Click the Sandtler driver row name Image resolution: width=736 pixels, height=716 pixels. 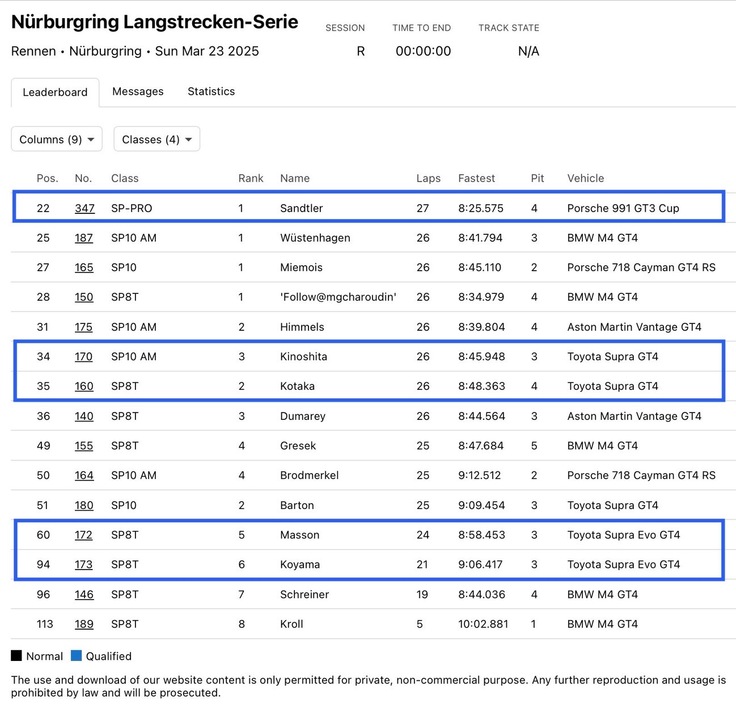(301, 208)
